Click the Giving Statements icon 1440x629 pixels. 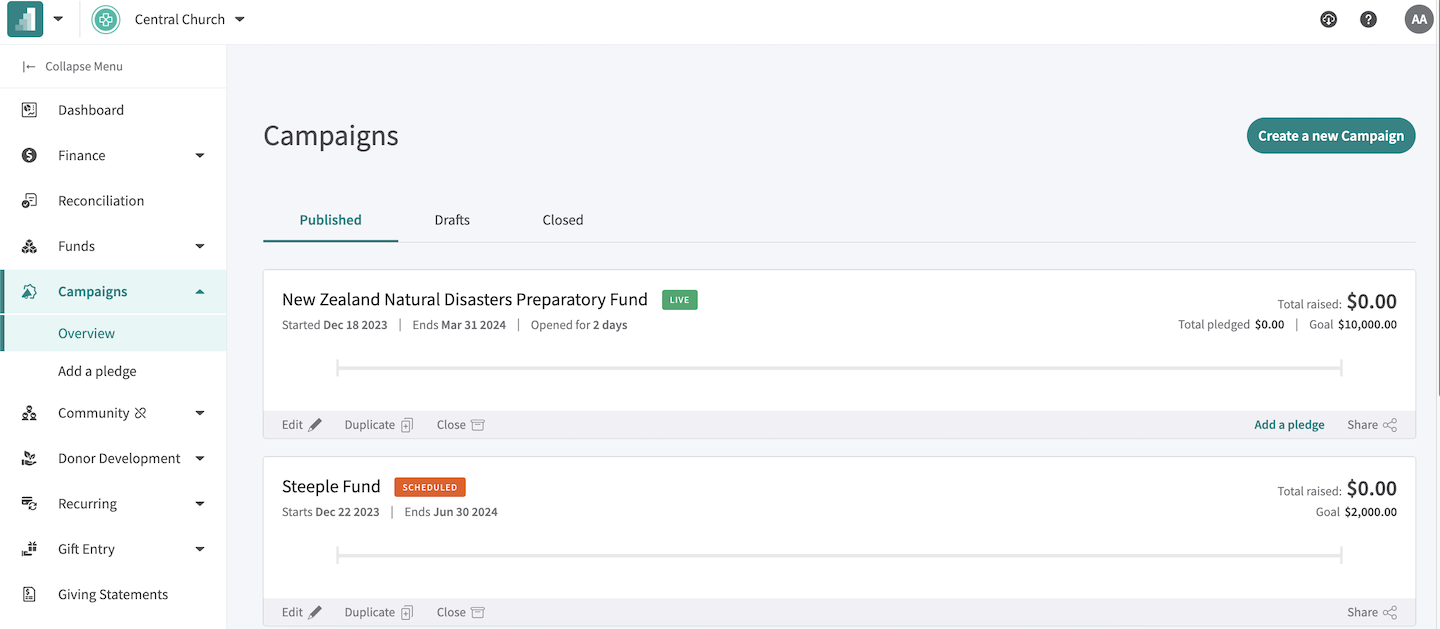pyautogui.click(x=29, y=595)
